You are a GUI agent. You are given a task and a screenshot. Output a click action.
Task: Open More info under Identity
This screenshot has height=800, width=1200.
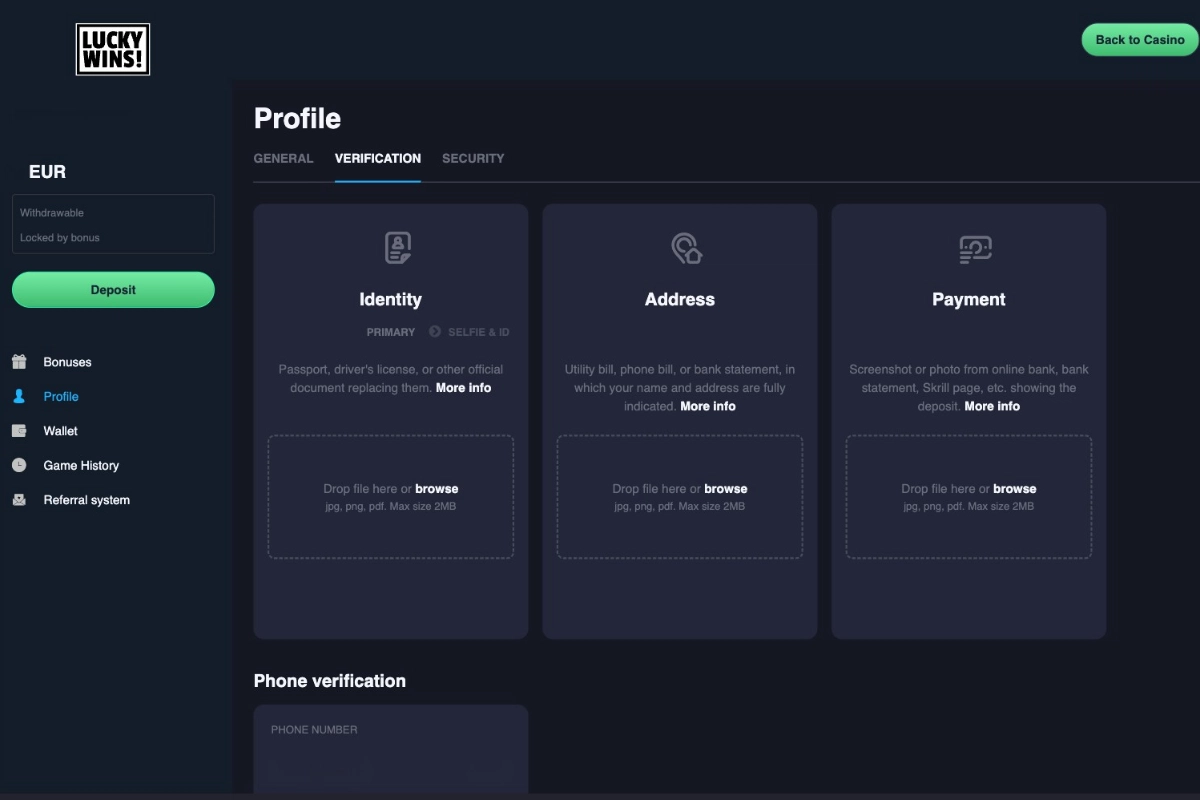pos(464,388)
